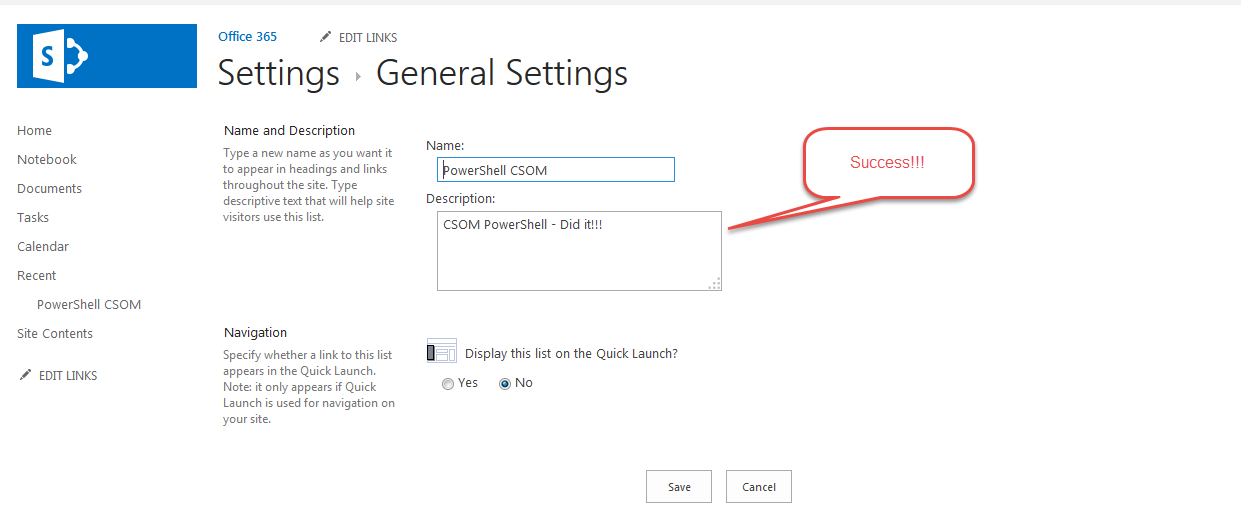The width and height of the screenshot is (1241, 532).
Task: Open Notebook in the left navigation
Action: pyautogui.click(x=47, y=160)
